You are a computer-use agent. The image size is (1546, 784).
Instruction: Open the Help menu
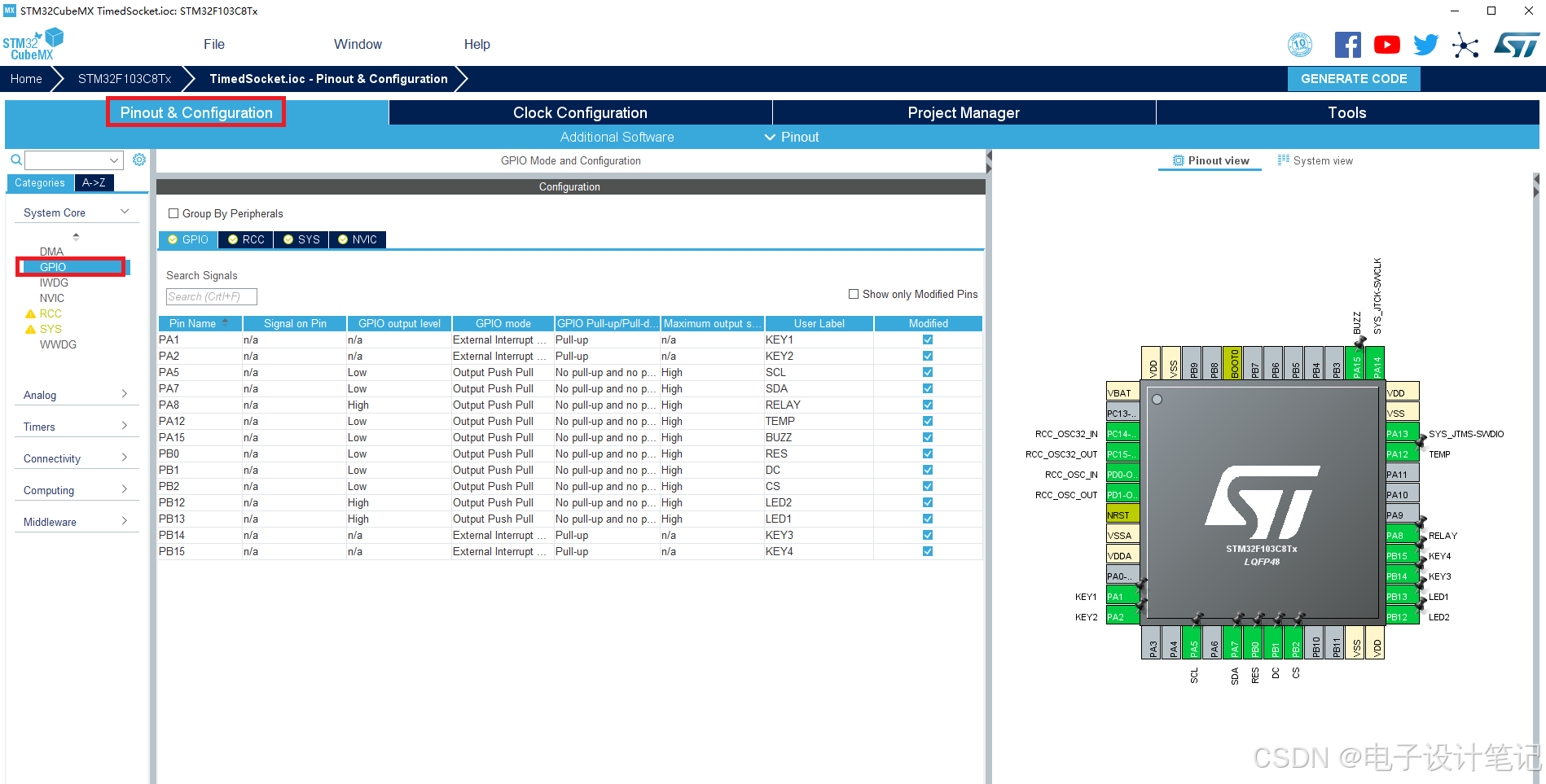(477, 44)
